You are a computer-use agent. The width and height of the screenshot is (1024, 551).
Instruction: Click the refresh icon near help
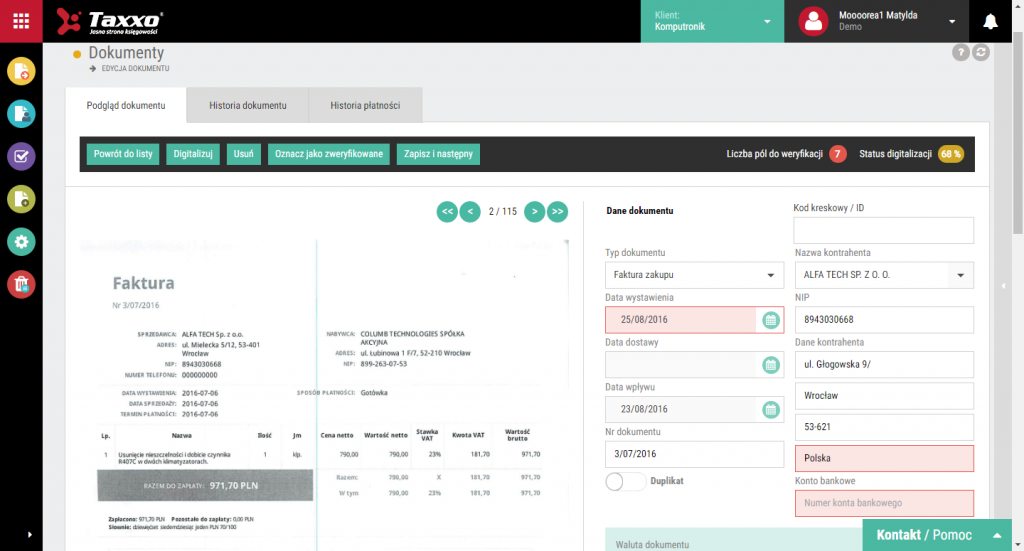(x=981, y=52)
